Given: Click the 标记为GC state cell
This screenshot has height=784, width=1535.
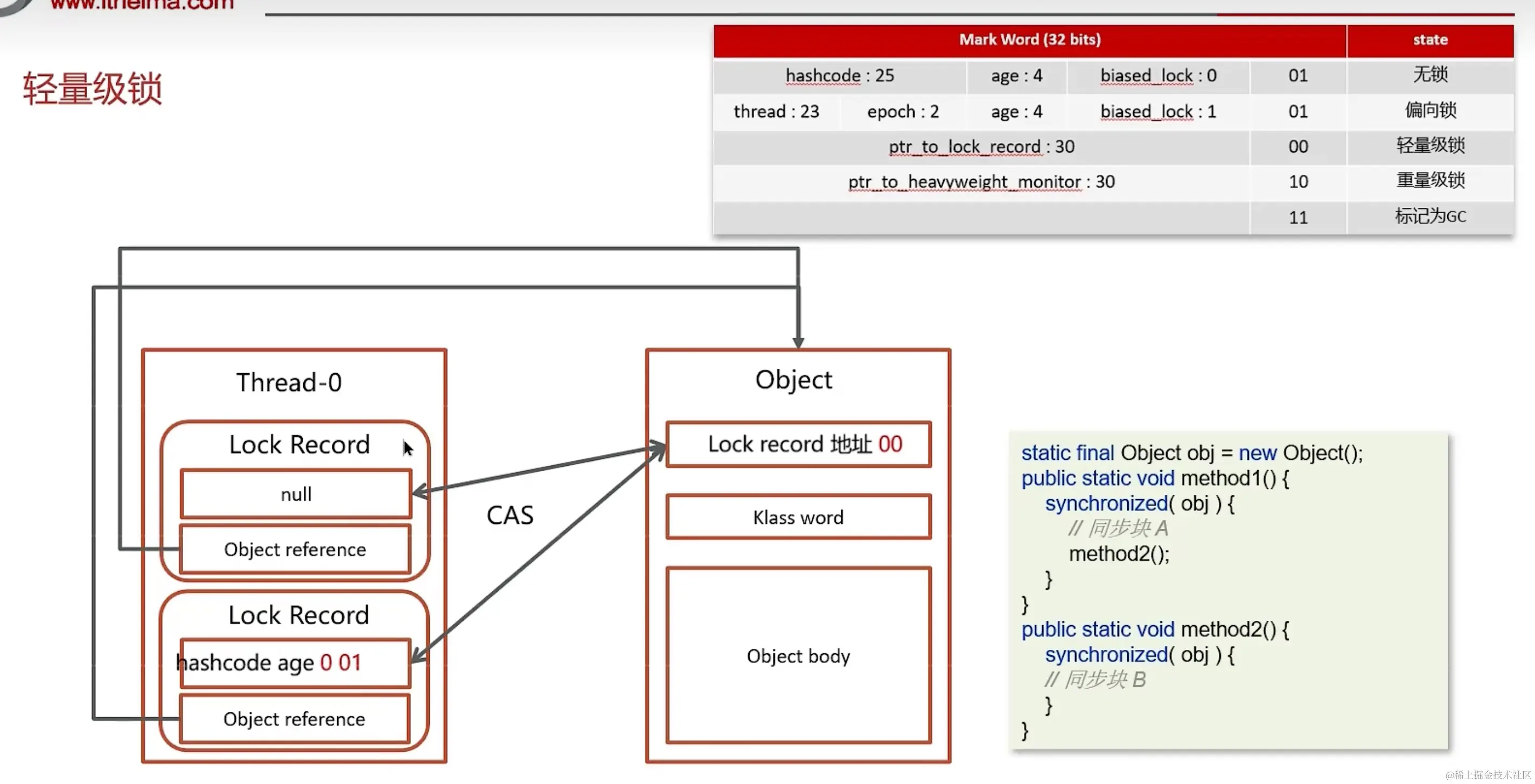Looking at the screenshot, I should coord(1430,216).
